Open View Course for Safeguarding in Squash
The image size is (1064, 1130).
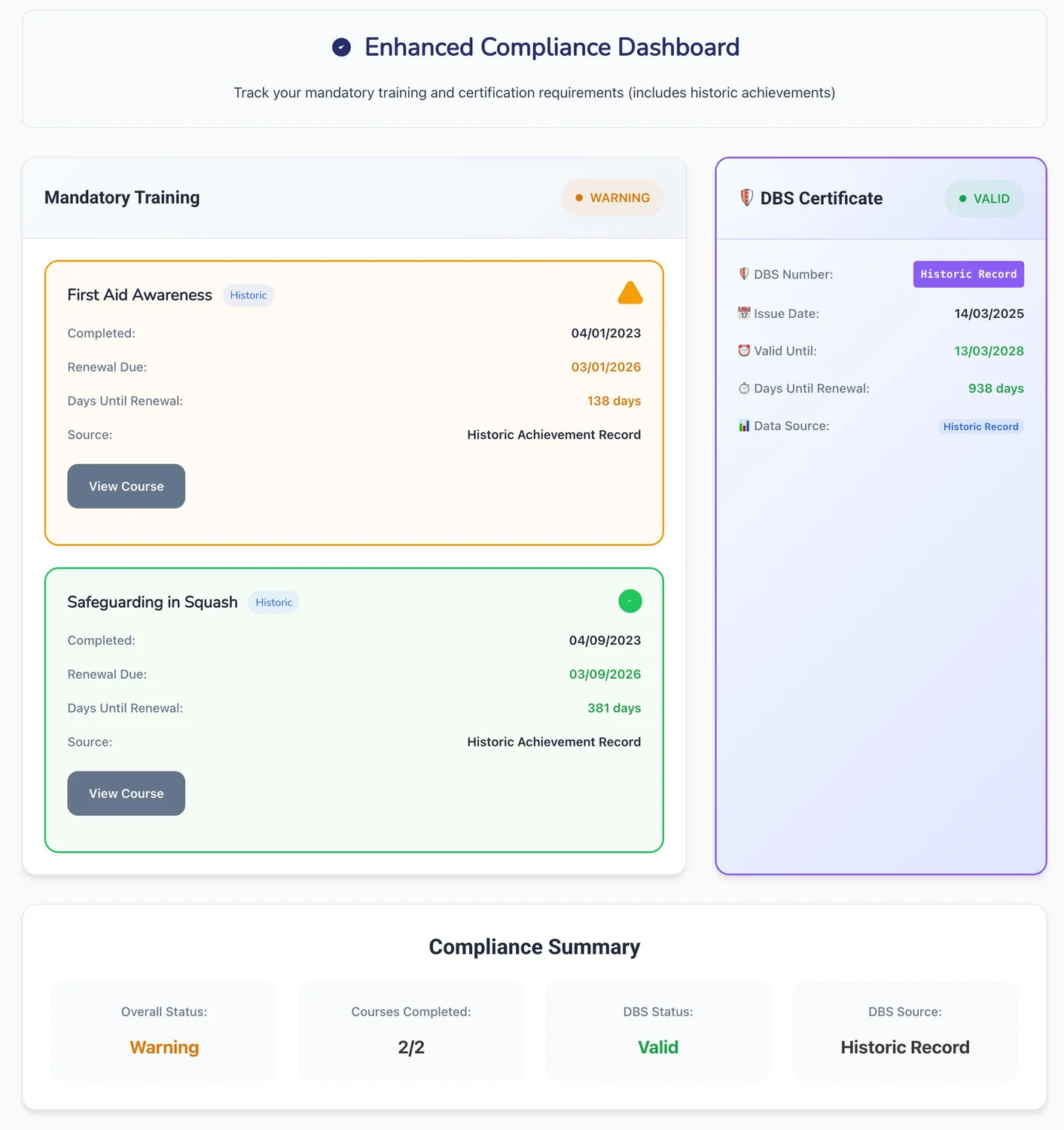tap(127, 793)
